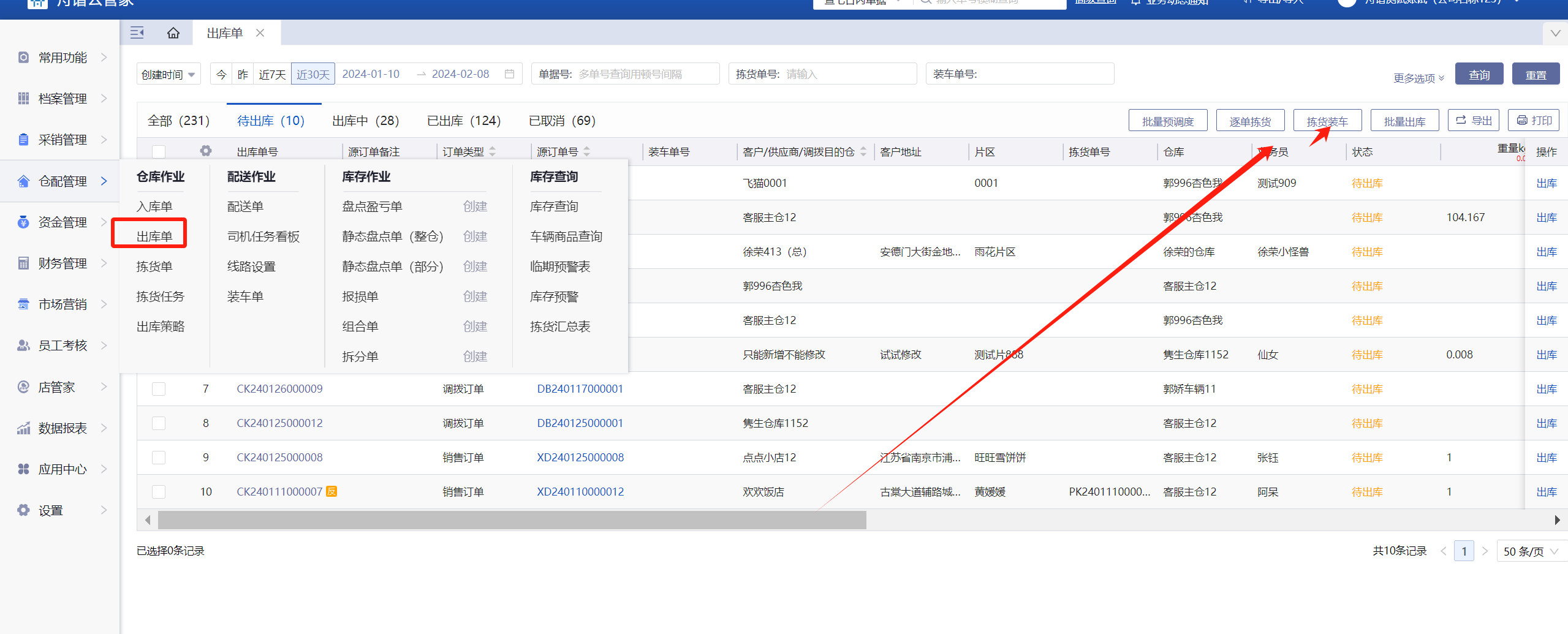The image size is (1568, 634).
Task: Click the 拣货装车 button
Action: pos(1327,121)
